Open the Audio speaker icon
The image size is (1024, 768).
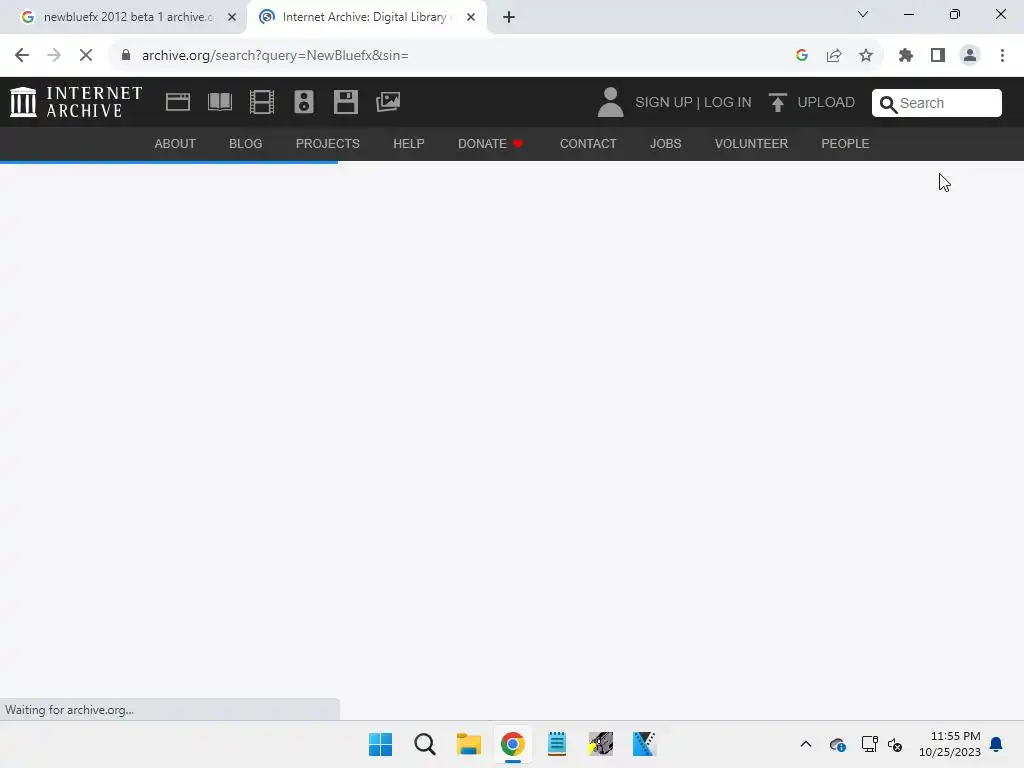(304, 102)
